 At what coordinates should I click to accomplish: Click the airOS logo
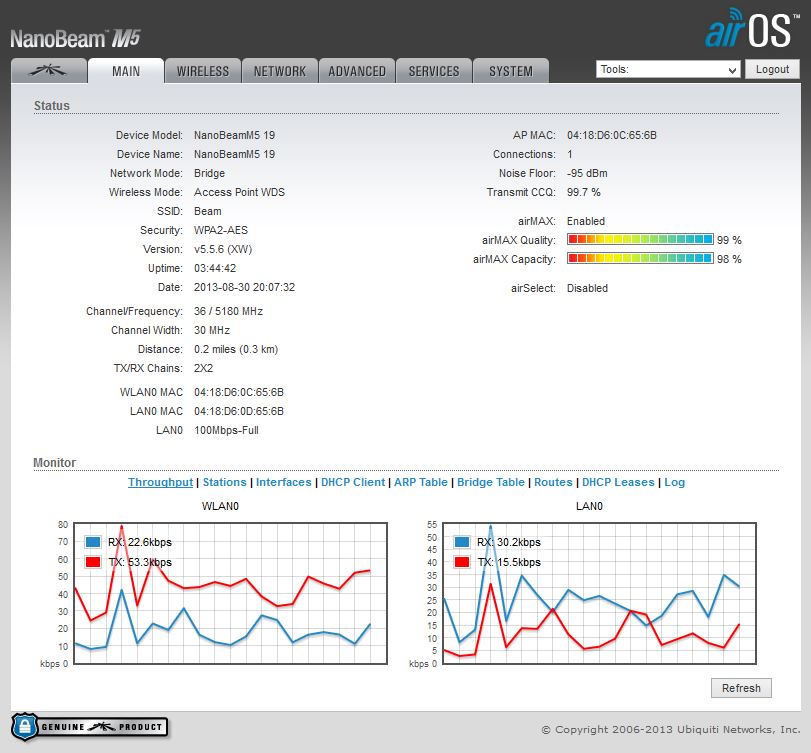pyautogui.click(x=751, y=28)
